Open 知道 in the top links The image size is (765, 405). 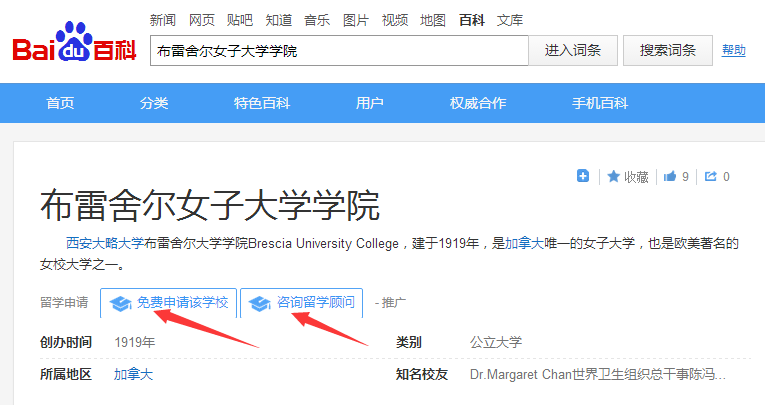pos(279,20)
